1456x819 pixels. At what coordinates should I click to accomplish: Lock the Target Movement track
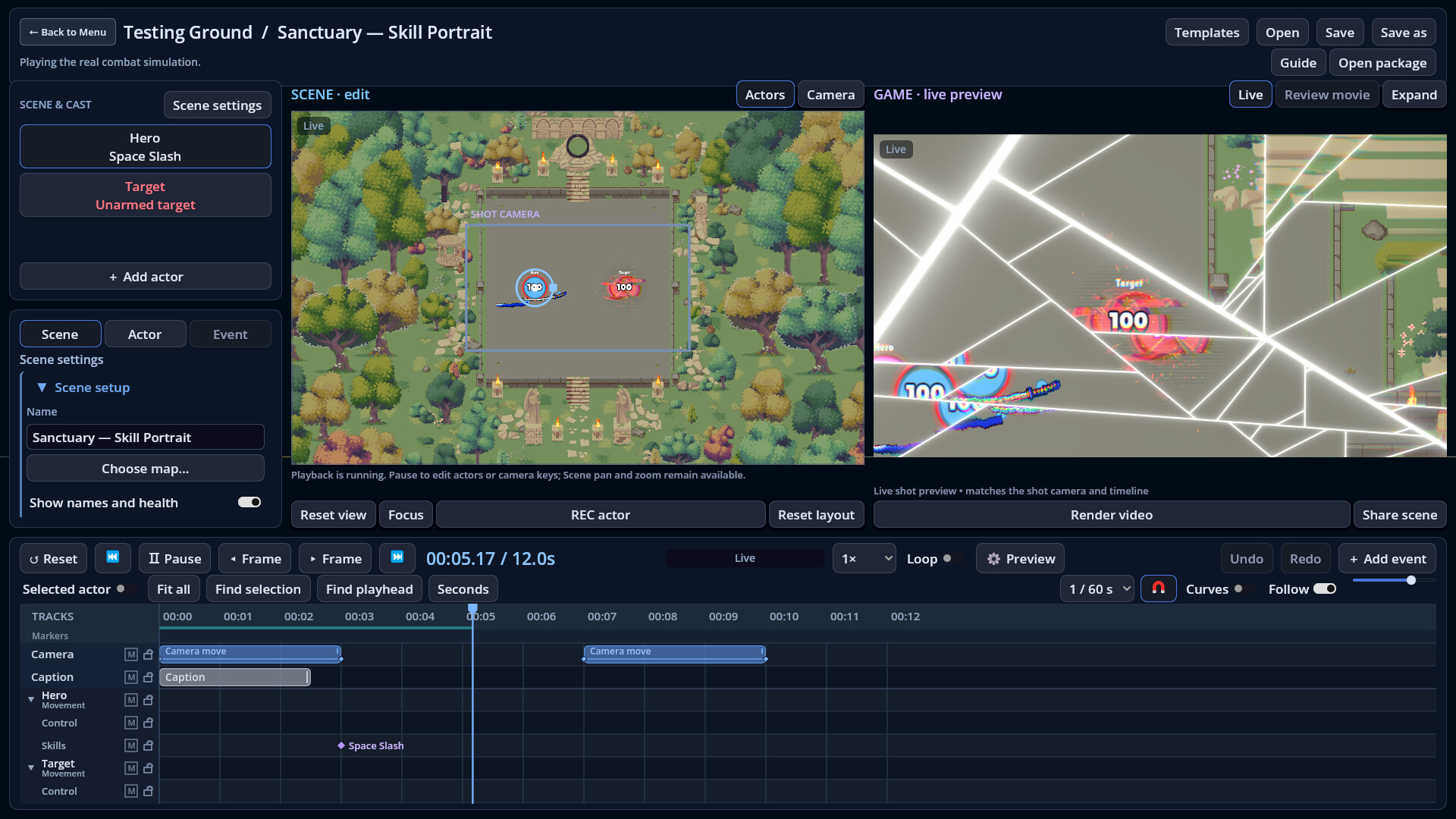149,768
